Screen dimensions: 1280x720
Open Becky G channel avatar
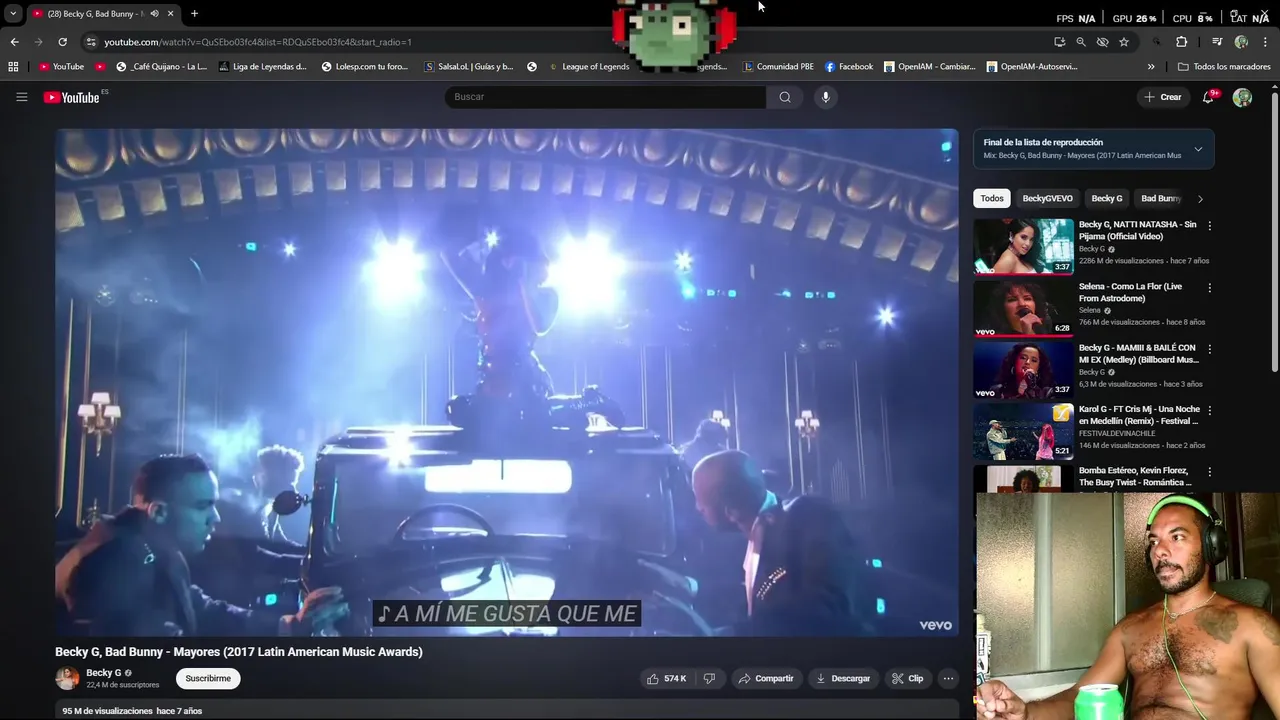[67, 678]
